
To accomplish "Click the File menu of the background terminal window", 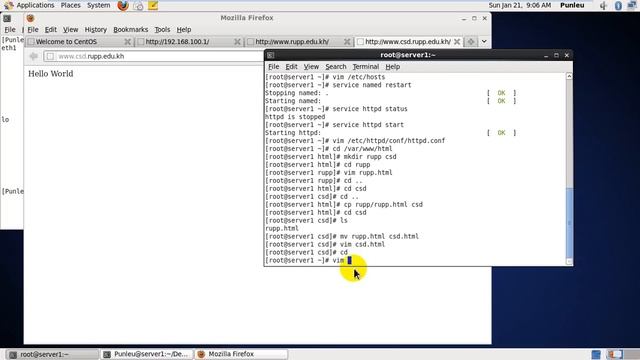I will pos(10,29).
